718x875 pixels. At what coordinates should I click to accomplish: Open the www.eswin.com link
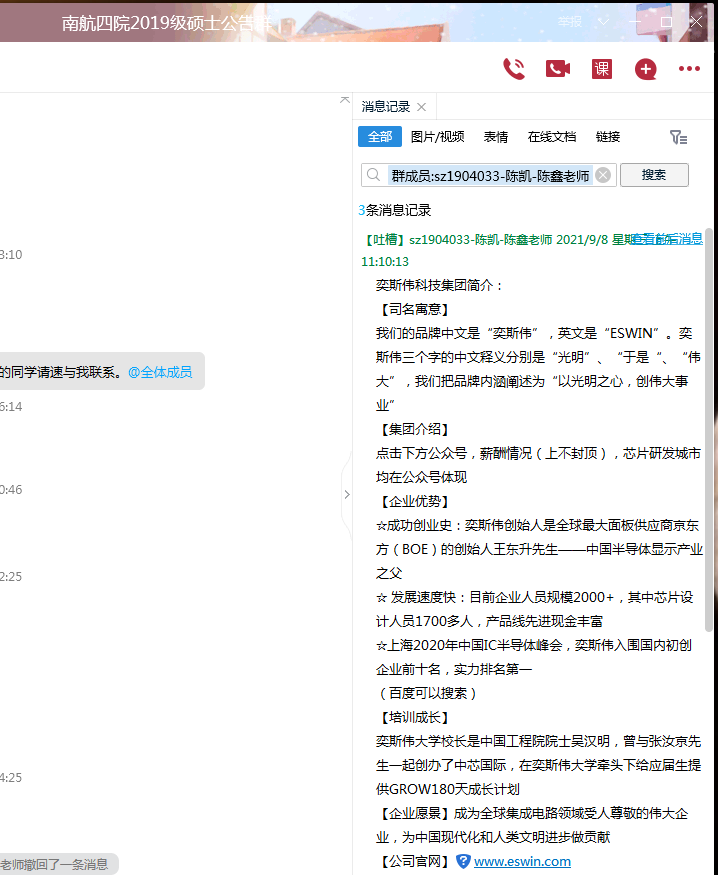[522, 862]
